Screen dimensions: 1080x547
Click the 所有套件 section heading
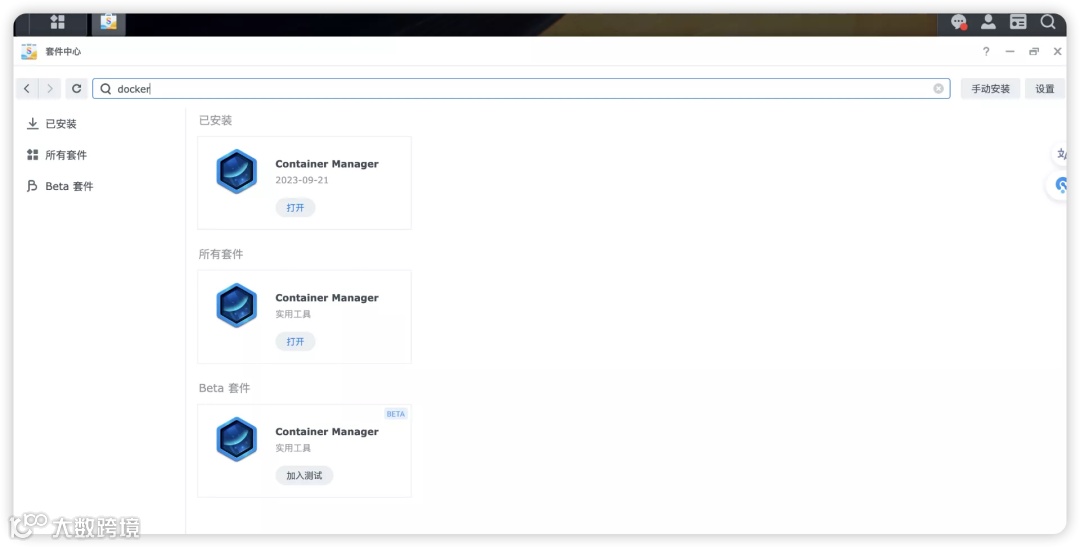pyautogui.click(x=221, y=254)
